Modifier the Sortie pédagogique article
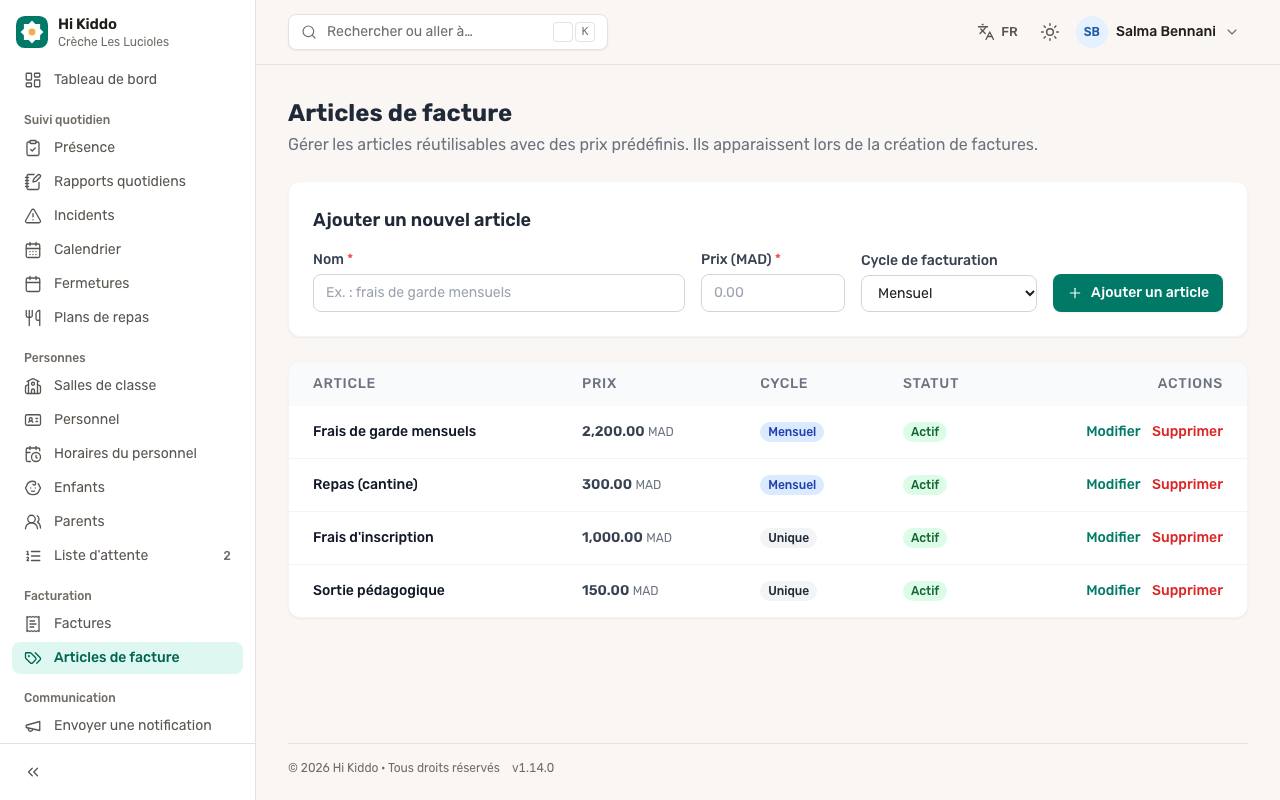Viewport: 1280px width, 800px height. point(1113,591)
